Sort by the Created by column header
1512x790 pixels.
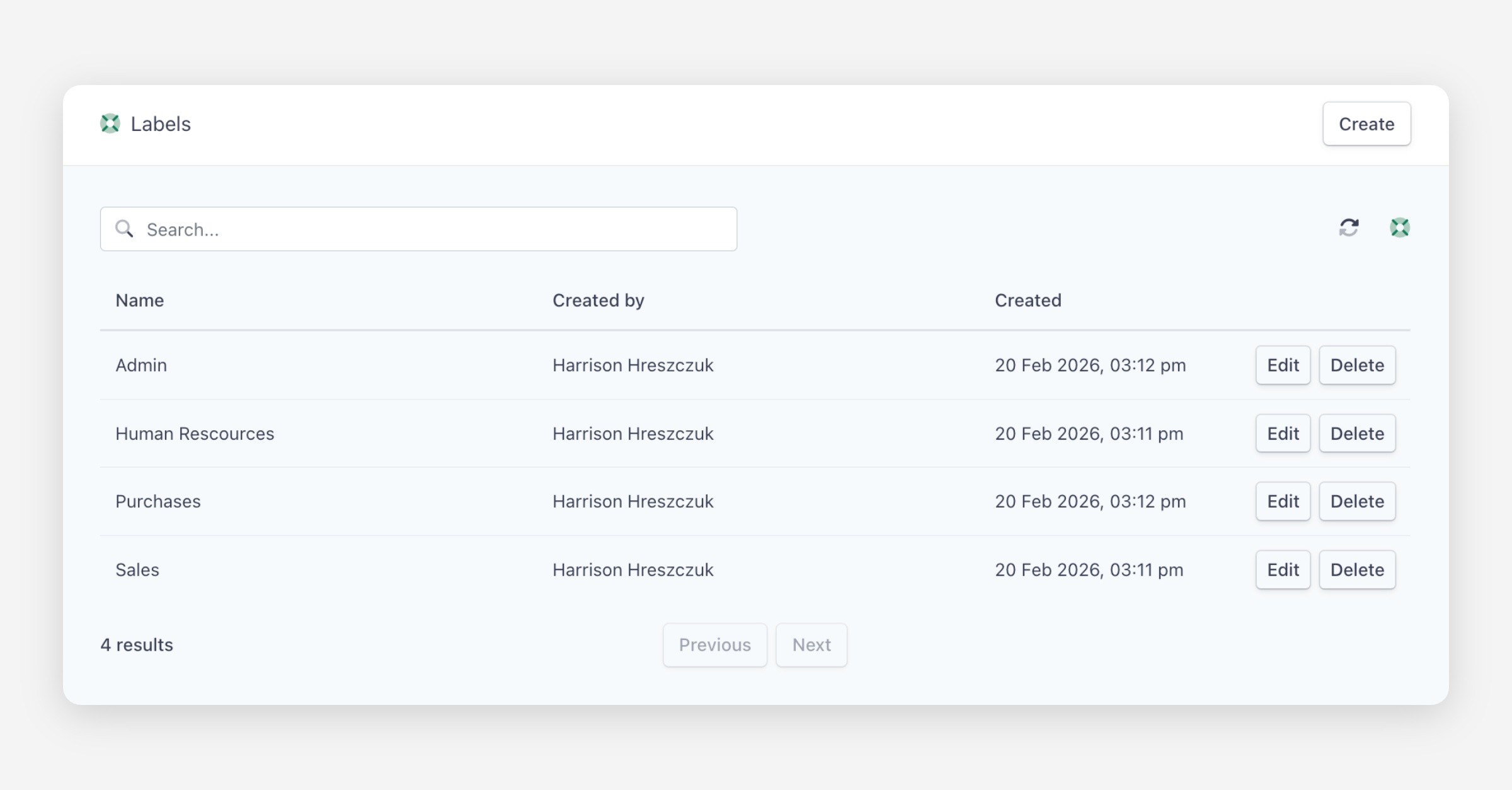point(598,301)
